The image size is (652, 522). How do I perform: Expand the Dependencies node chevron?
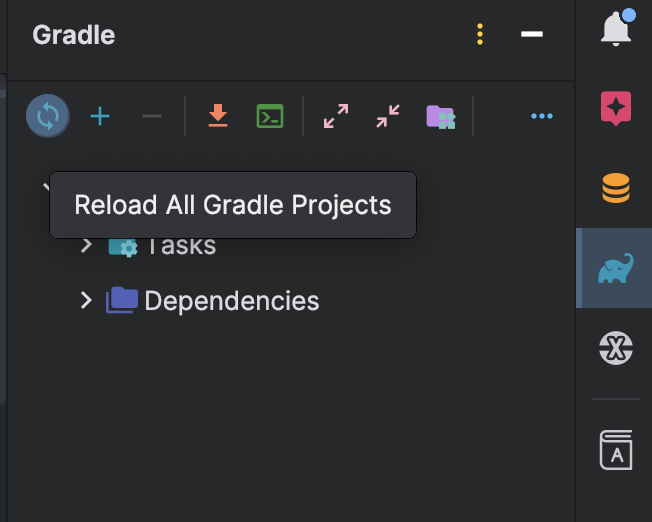coord(86,300)
